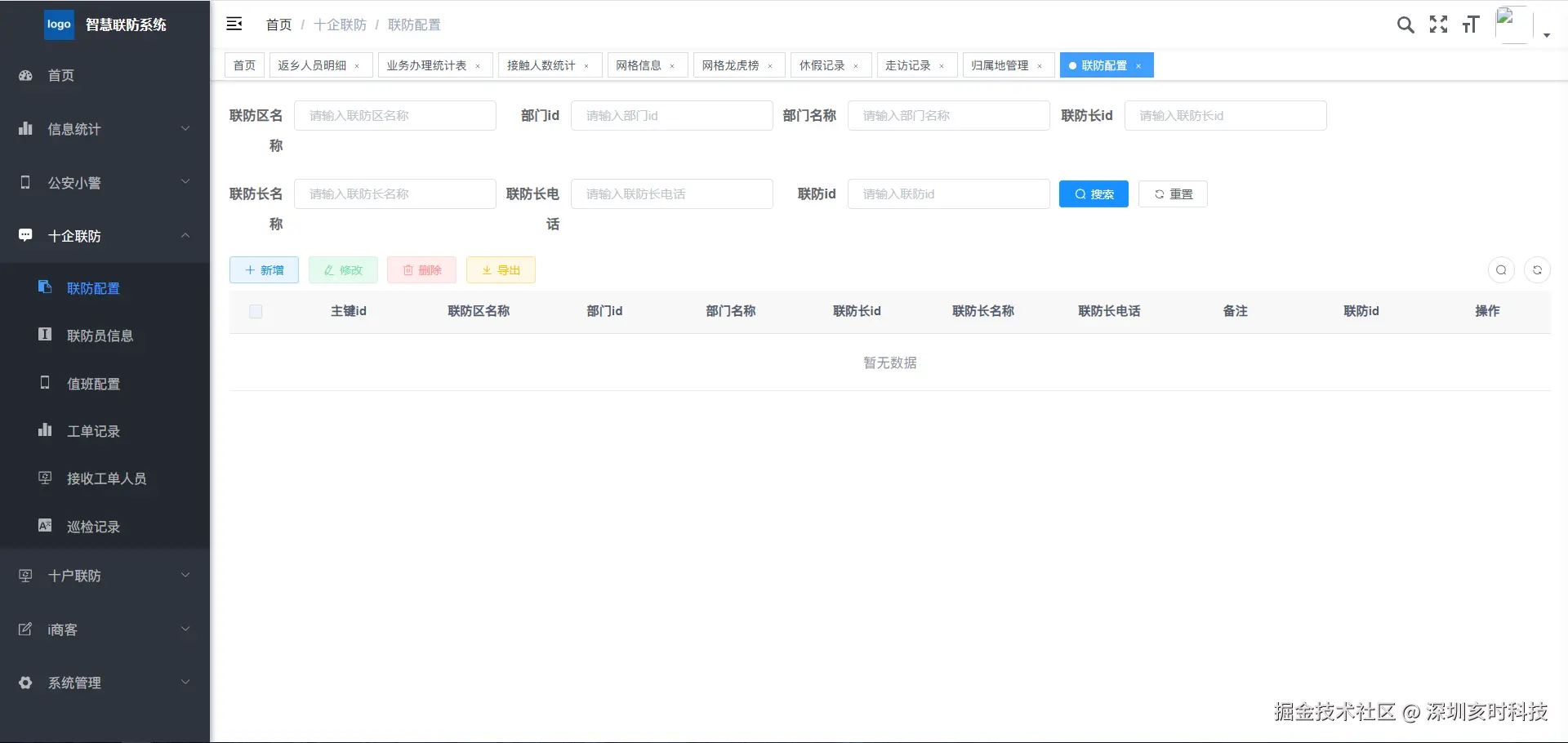Image resolution: width=1568 pixels, height=743 pixels.
Task: Tick the select-all checkbox in table header
Action: (256, 311)
